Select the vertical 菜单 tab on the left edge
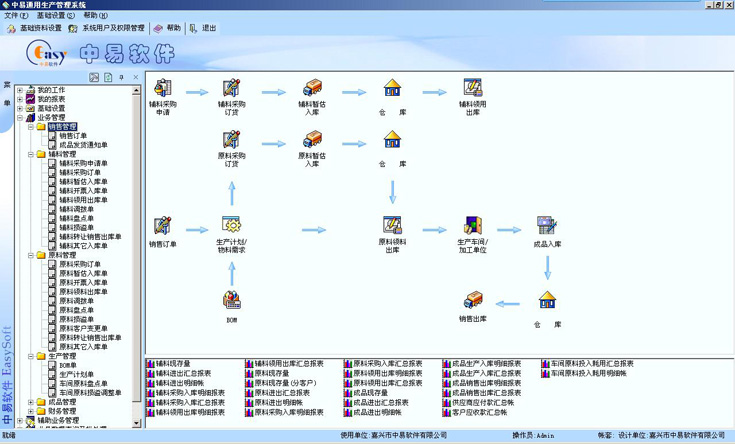This screenshot has width=735, height=444. click(7, 94)
